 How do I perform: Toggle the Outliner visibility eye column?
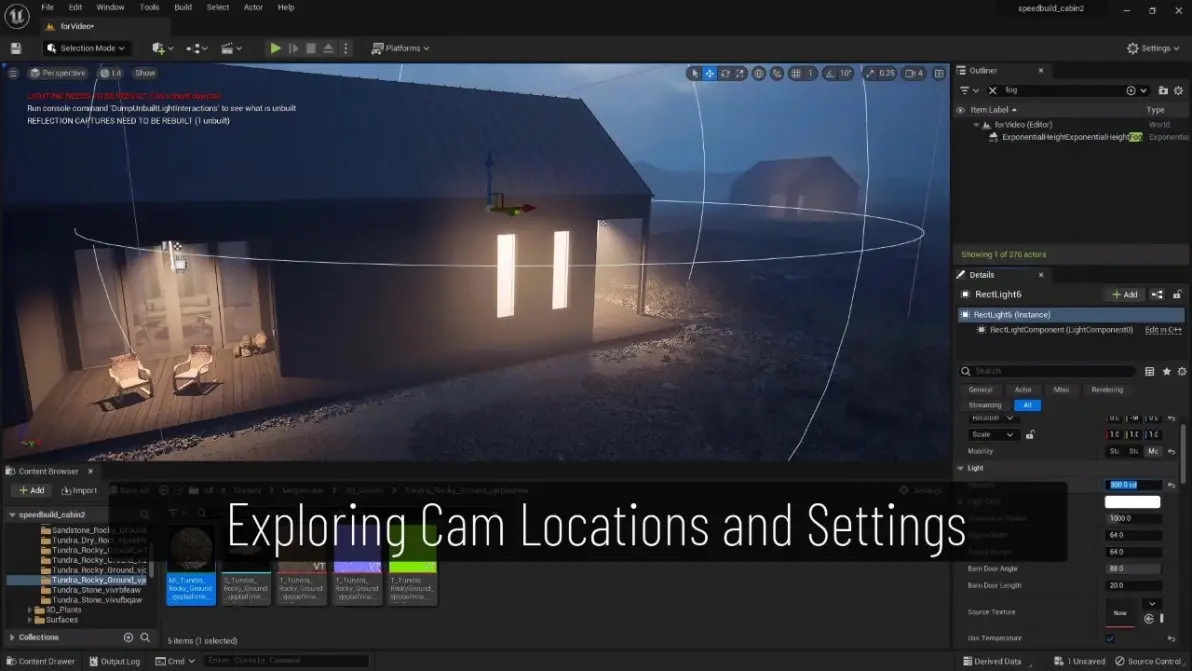(960, 110)
